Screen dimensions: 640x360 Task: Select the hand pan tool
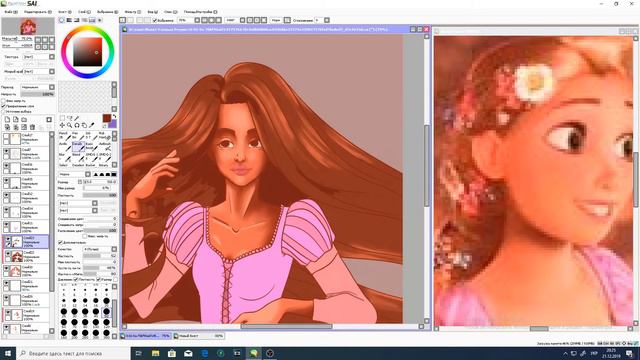[x=84, y=125]
